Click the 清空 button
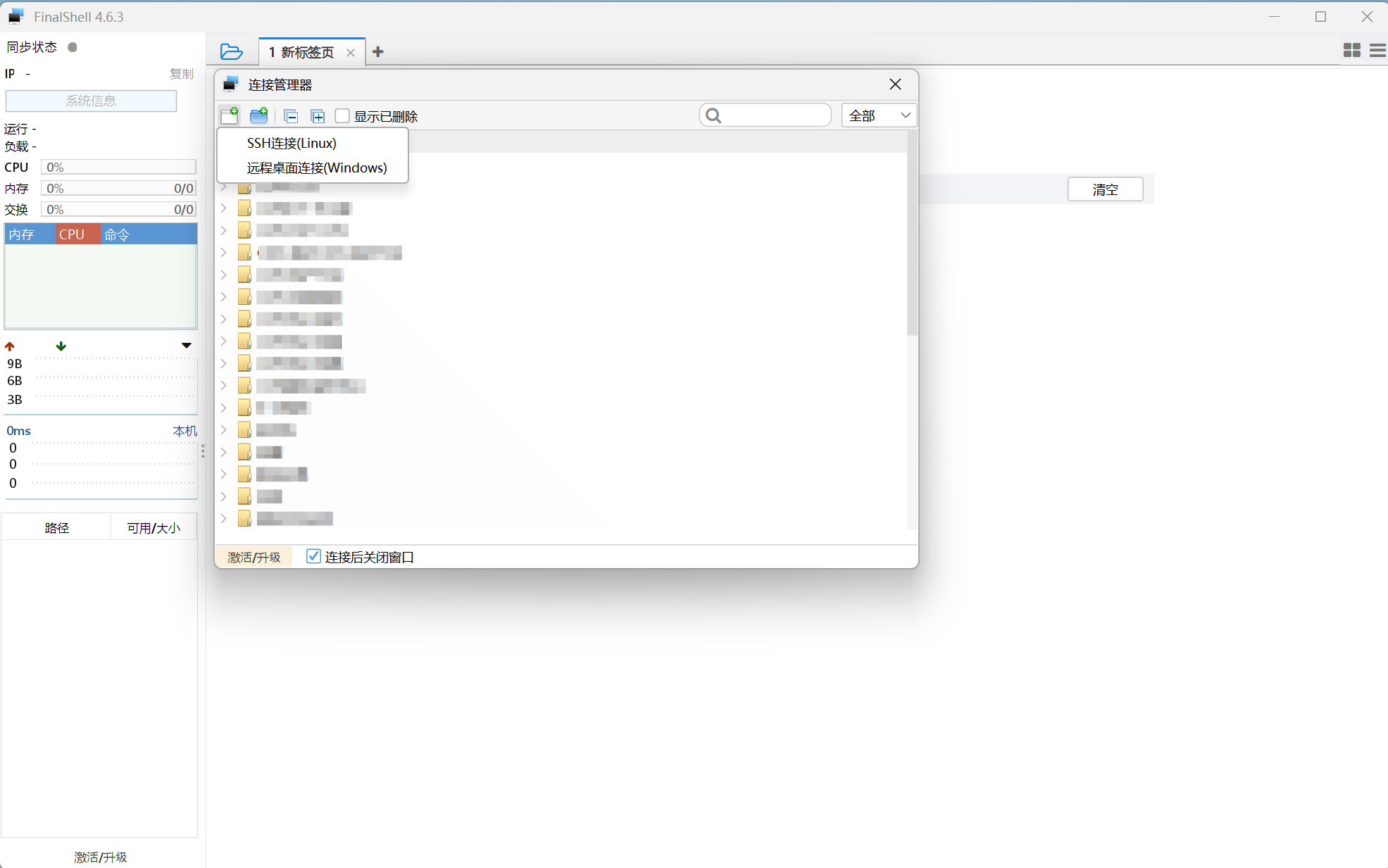Viewport: 1388px width, 868px height. point(1104,189)
